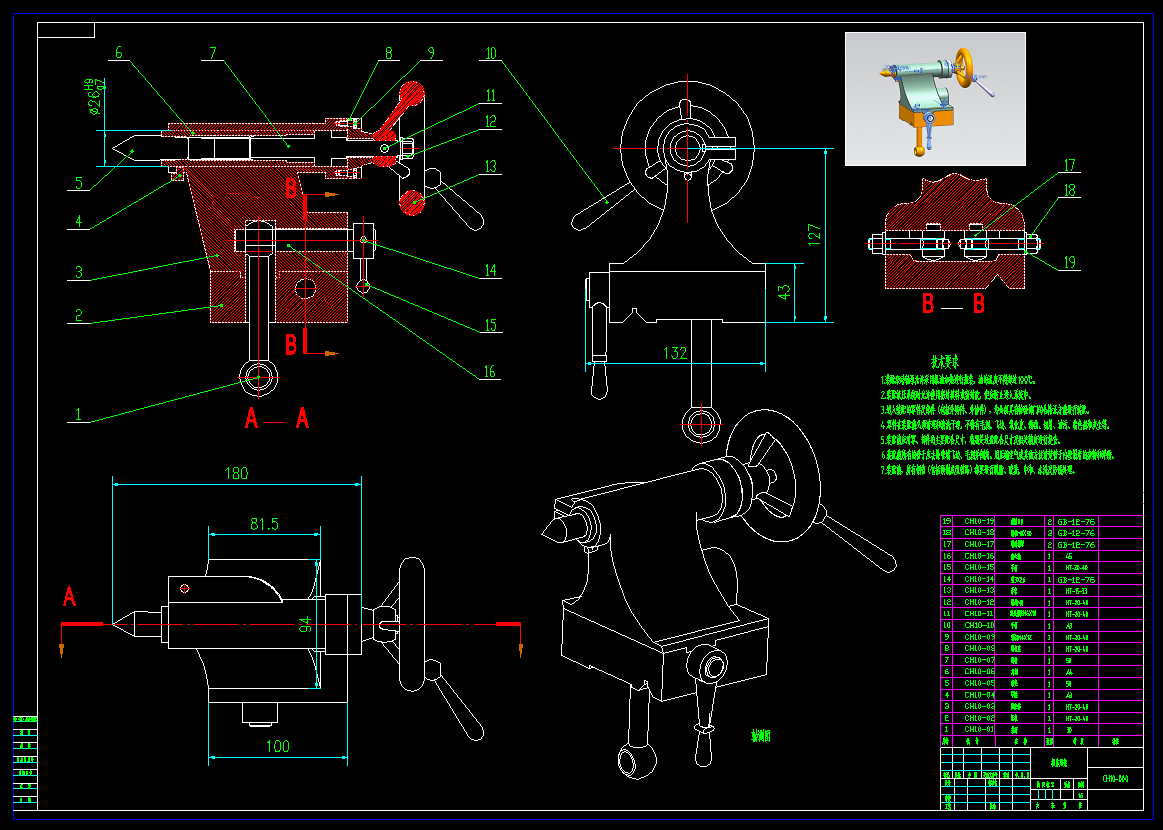Viewport: 1163px width, 830px height.
Task: Select leader callout number 15 right of section A-A
Action: (x=490, y=325)
